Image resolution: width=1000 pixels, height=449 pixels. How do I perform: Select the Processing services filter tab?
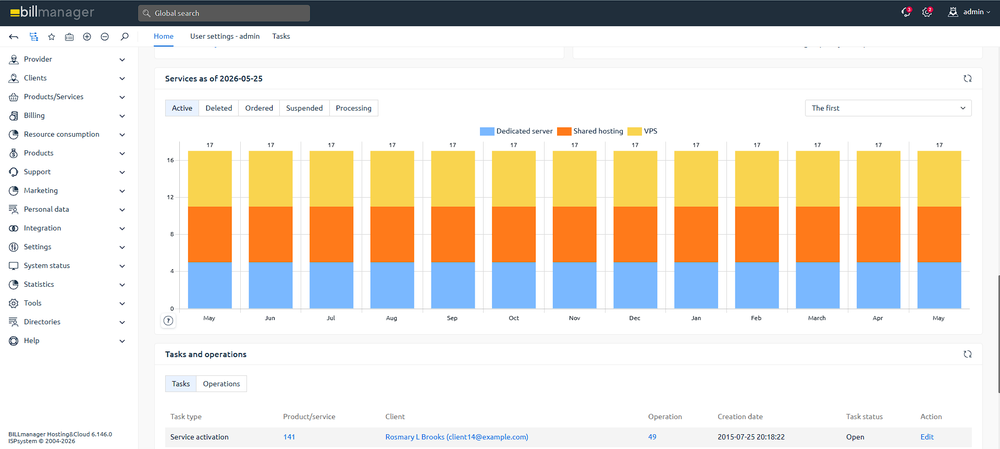click(x=353, y=108)
